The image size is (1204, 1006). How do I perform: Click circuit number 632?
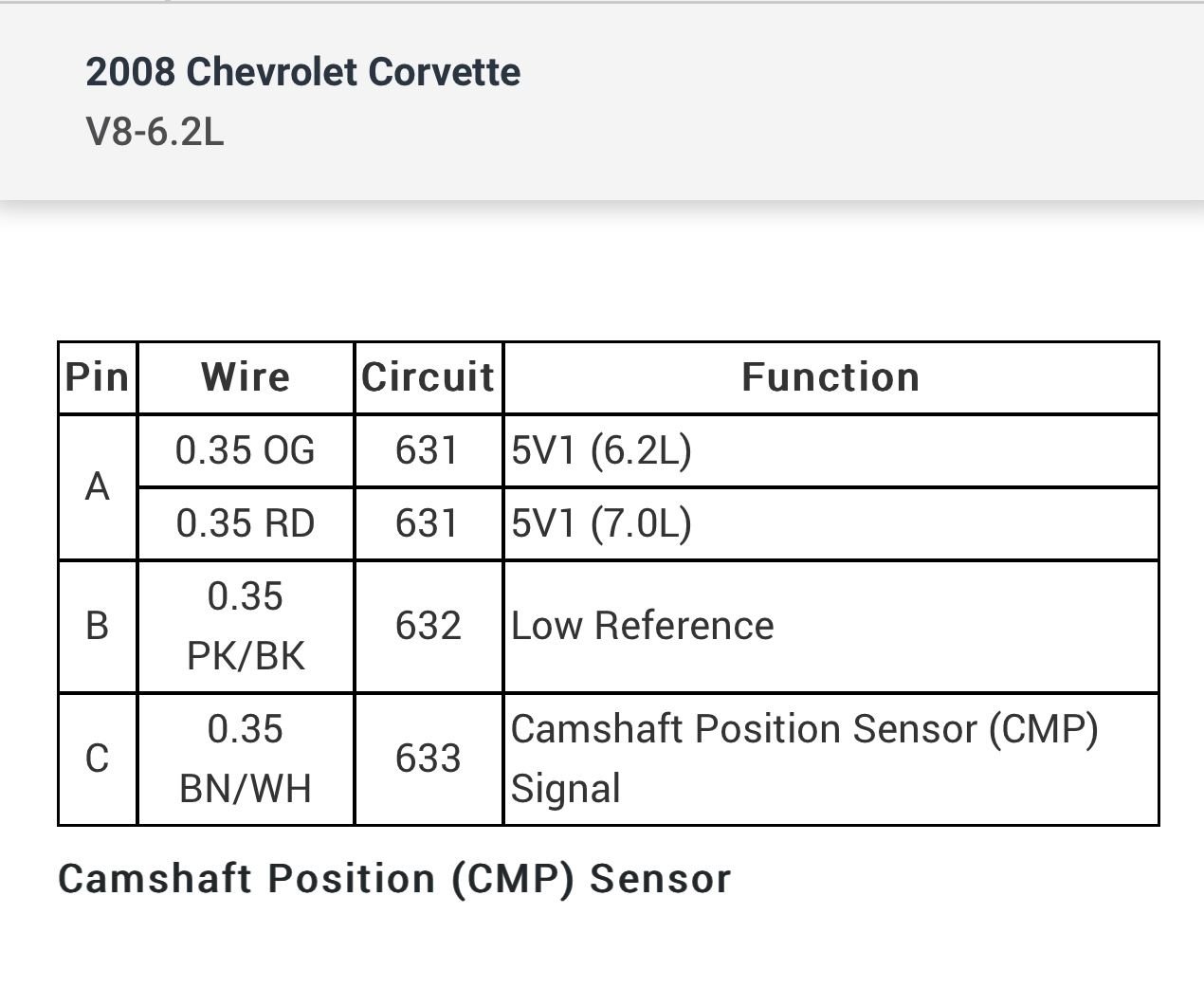[428, 626]
